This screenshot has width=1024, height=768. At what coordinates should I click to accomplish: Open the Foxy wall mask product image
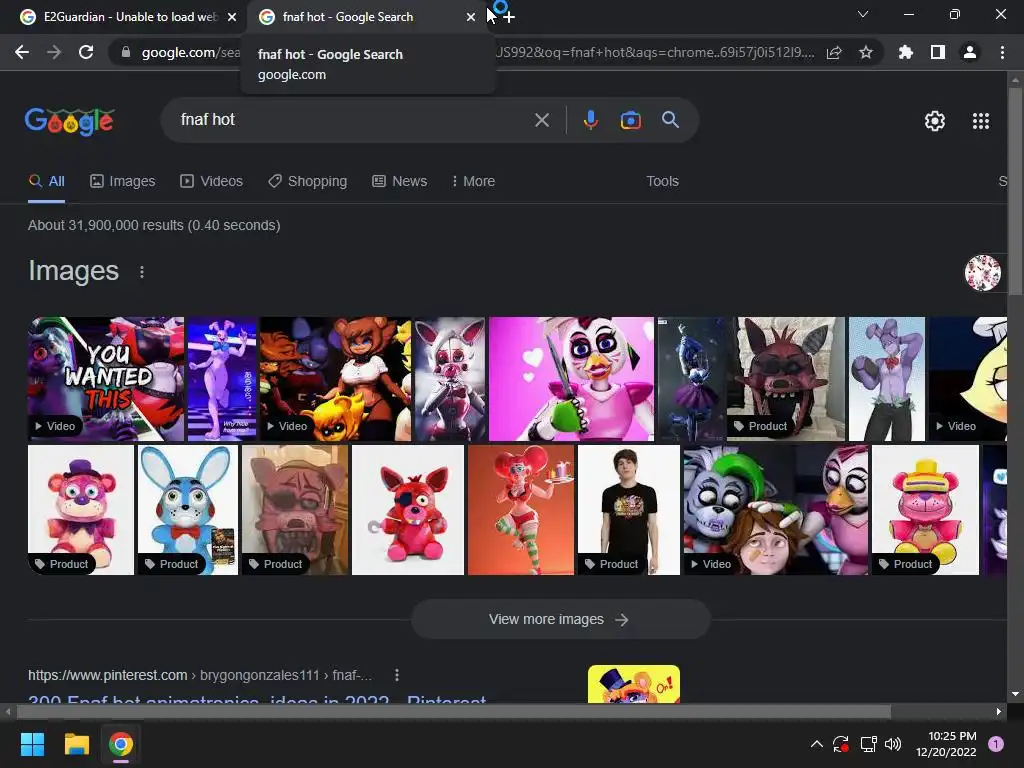(x=786, y=379)
